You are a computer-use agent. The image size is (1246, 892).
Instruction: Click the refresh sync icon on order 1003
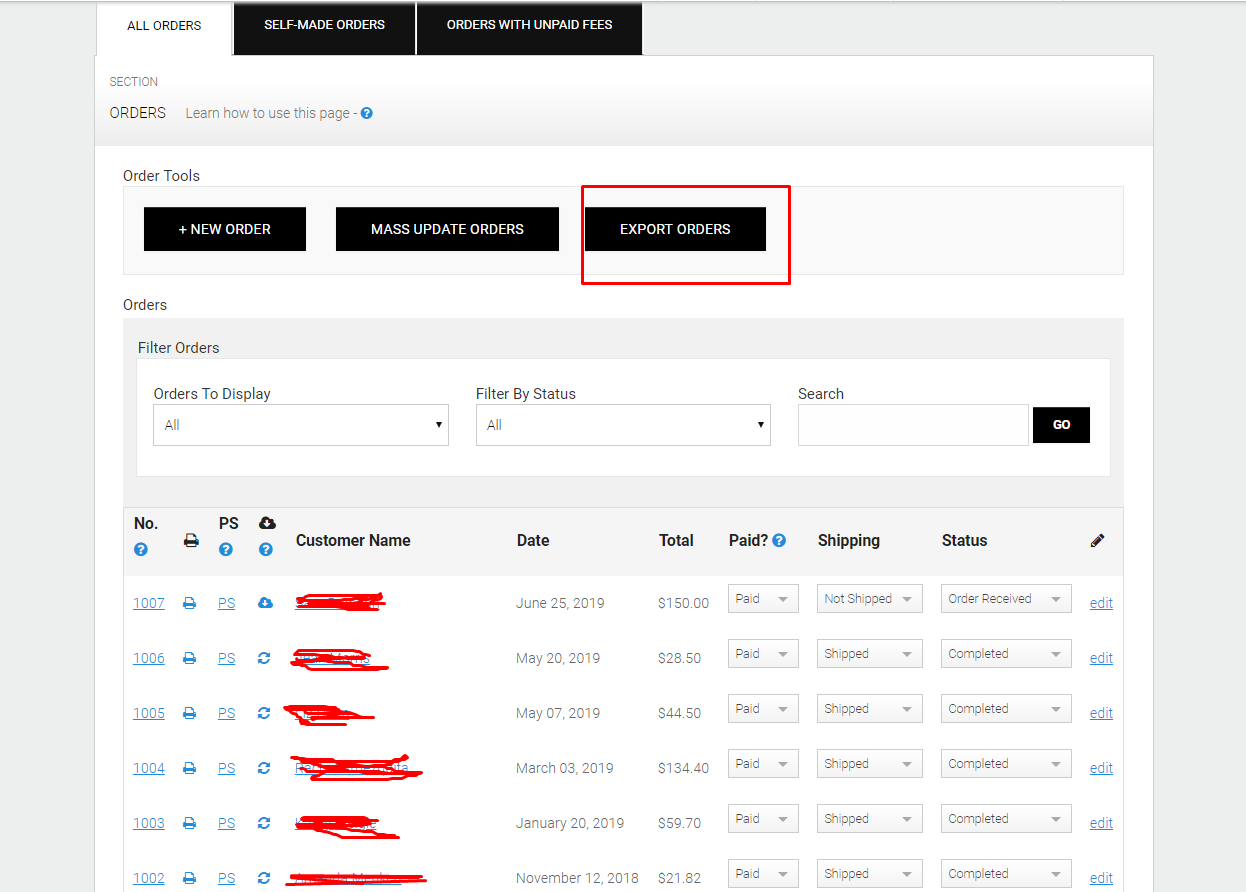pos(264,822)
